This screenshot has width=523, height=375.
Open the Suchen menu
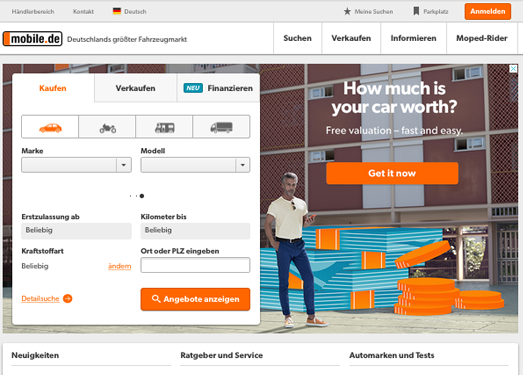[x=298, y=38]
